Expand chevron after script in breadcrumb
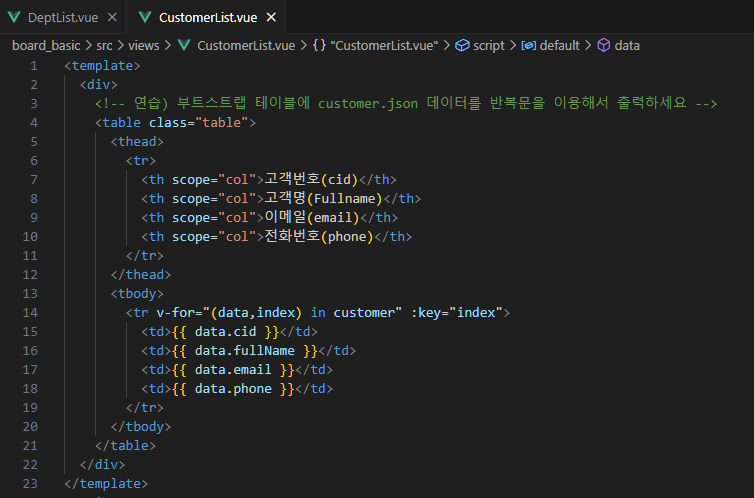 tap(513, 46)
